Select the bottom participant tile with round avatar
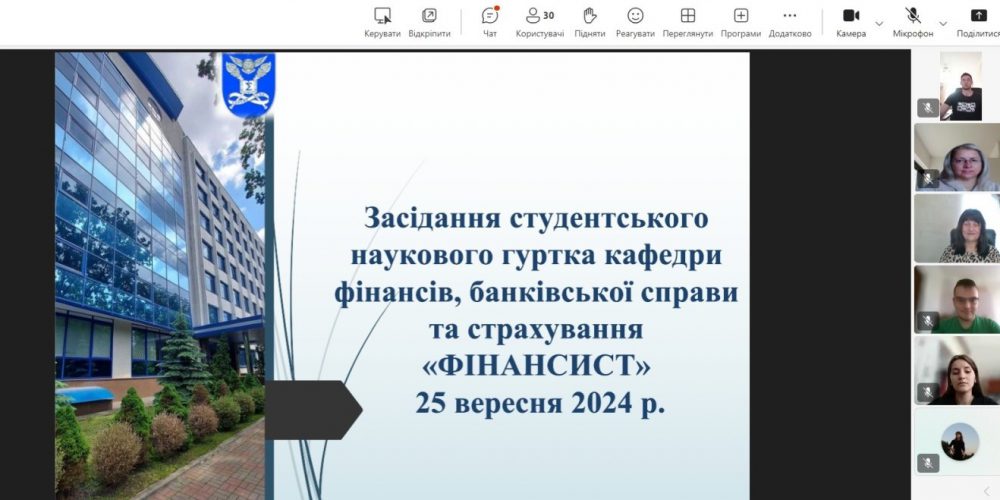Screen dimensions: 1000x500 (956, 441)
